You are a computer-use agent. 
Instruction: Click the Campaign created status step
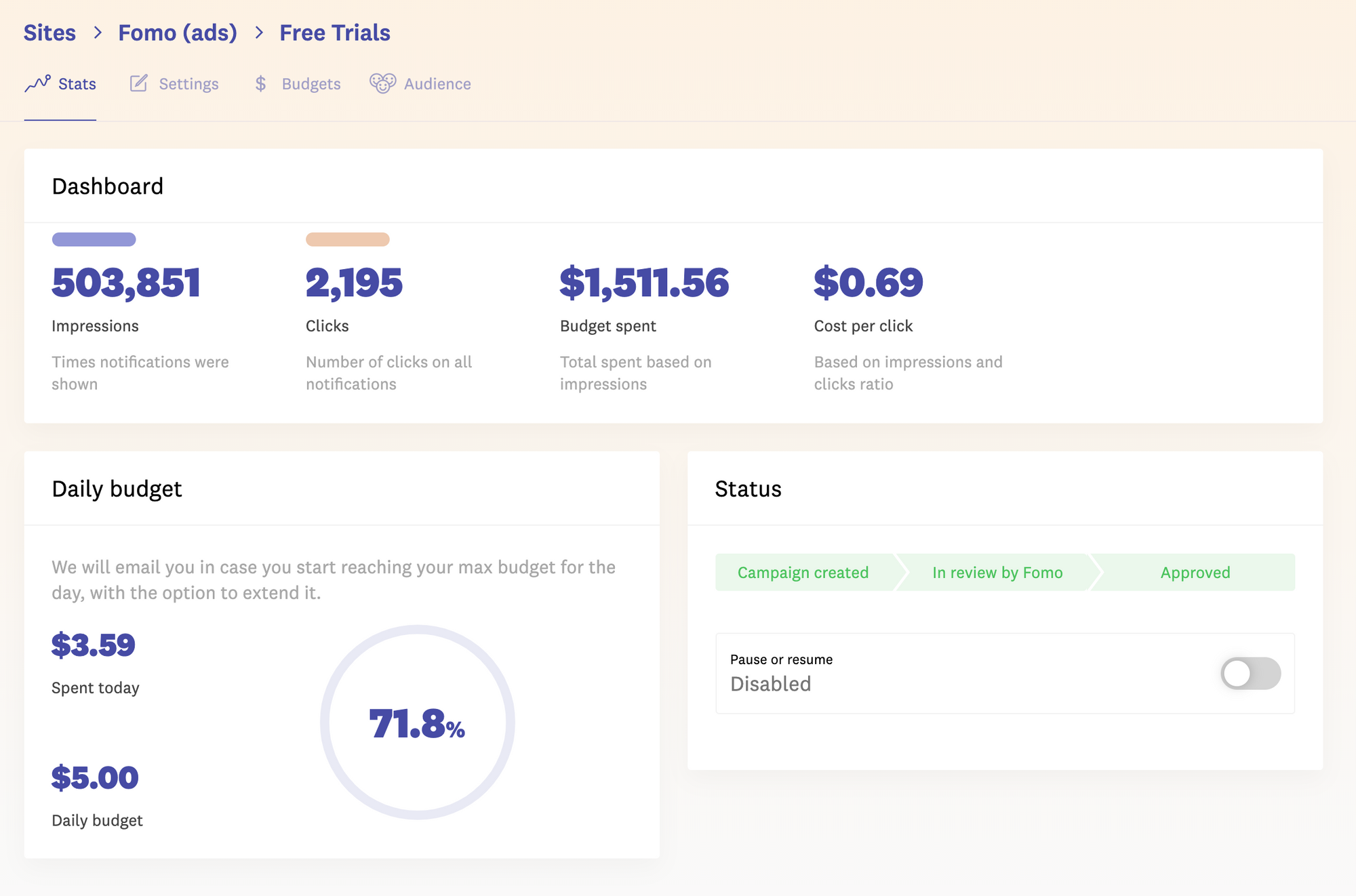[803, 573]
